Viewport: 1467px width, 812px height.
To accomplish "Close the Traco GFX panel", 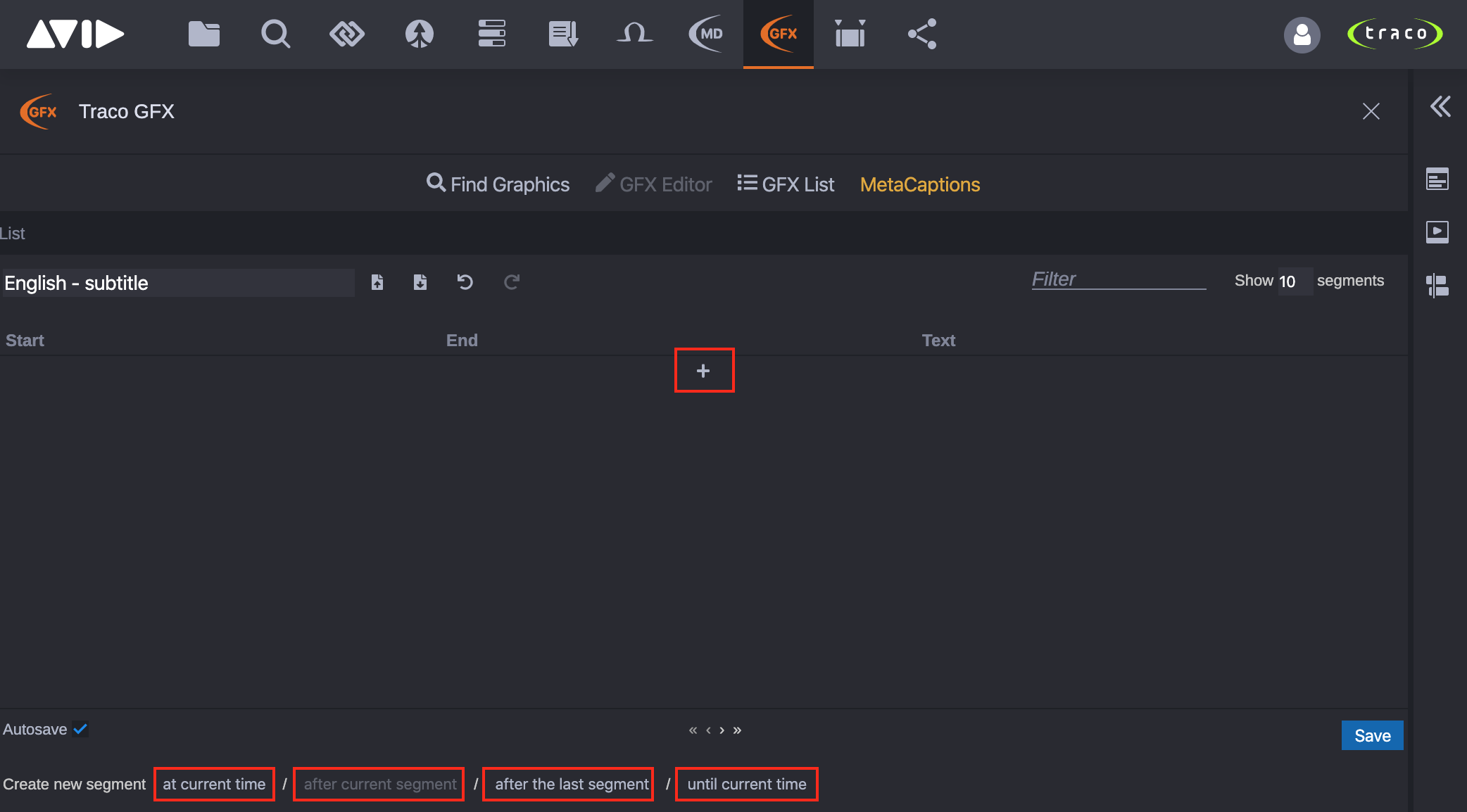I will [x=1371, y=111].
